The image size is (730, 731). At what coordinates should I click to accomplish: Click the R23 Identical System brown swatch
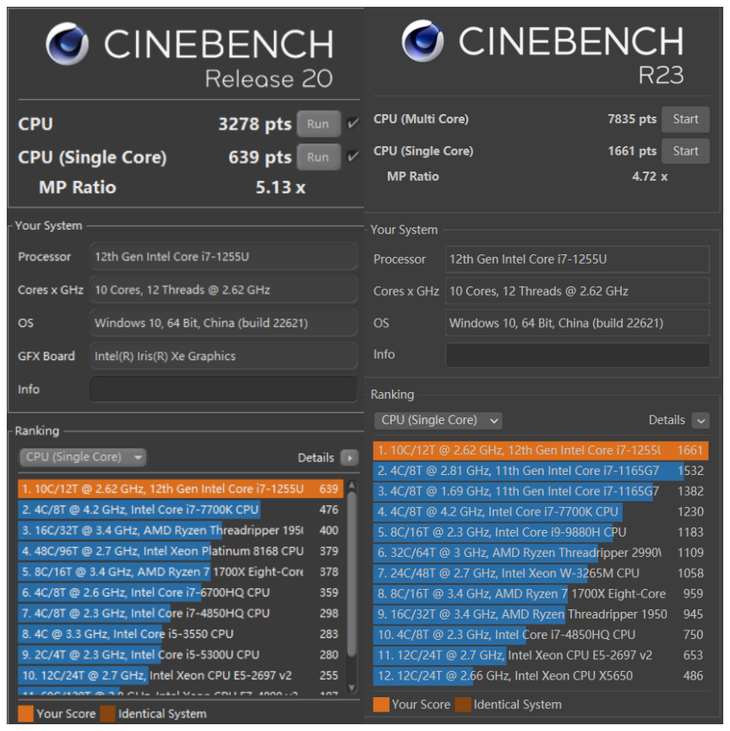coord(463,704)
